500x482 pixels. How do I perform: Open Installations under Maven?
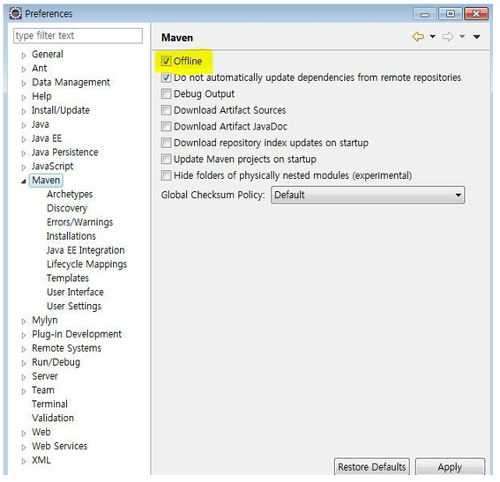[x=71, y=236]
